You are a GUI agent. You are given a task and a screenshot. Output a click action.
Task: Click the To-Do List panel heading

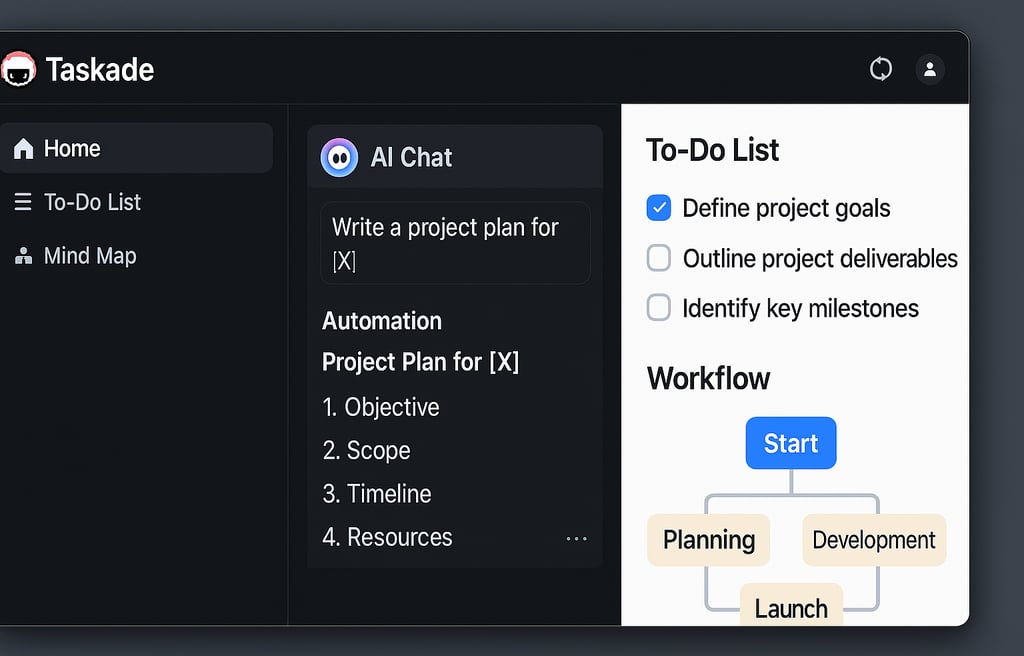coord(712,150)
